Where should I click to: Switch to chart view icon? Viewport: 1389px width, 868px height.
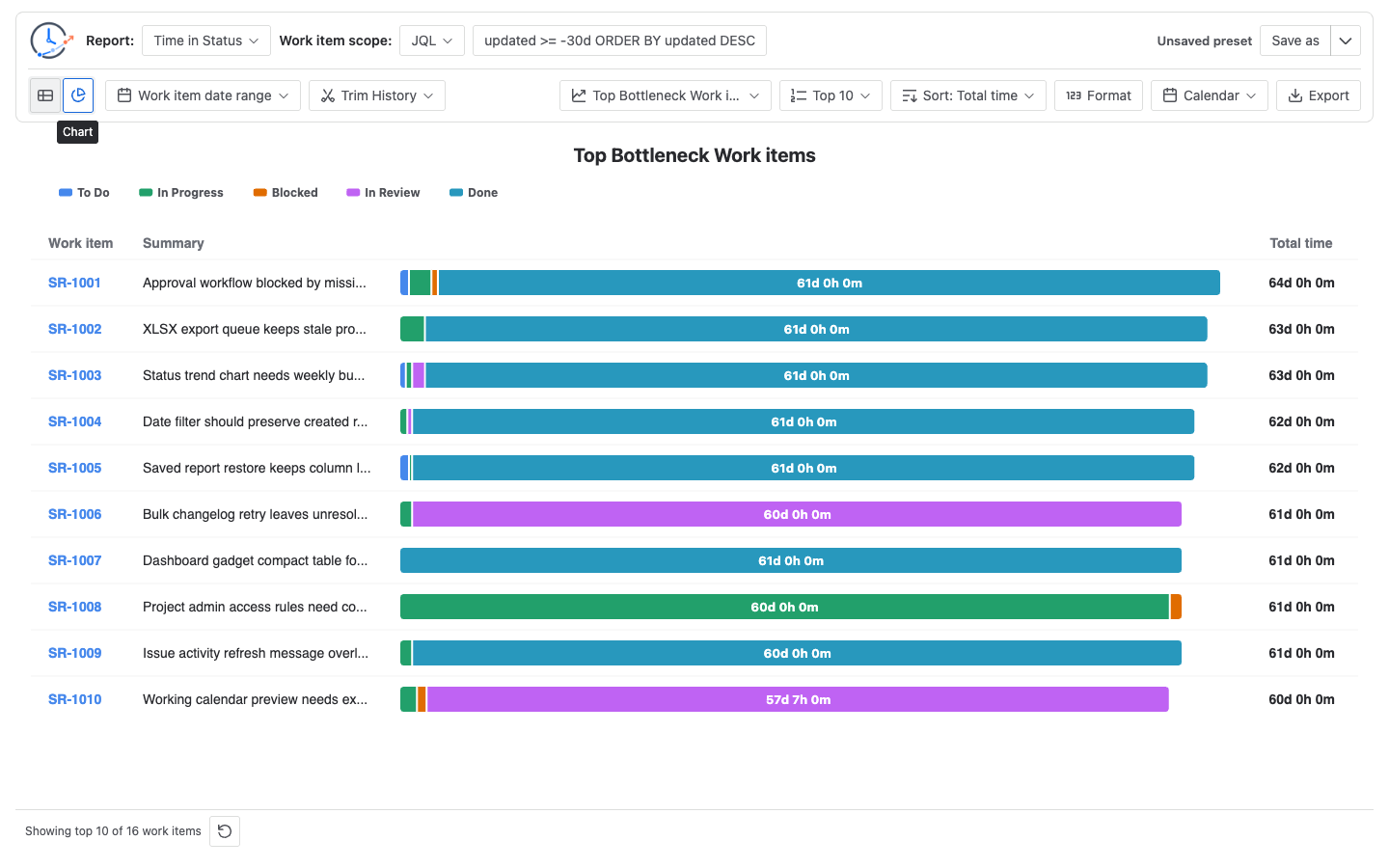[x=78, y=95]
